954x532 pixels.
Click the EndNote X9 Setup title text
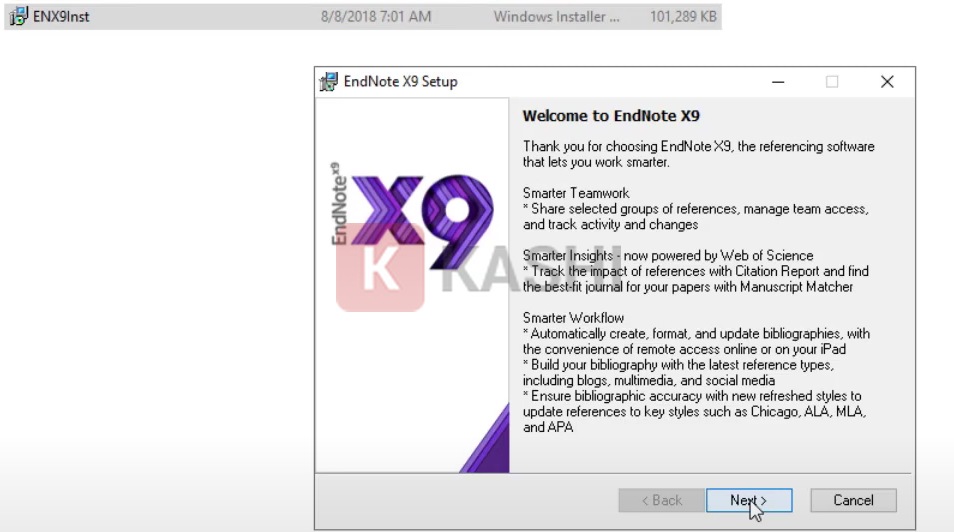[400, 82]
